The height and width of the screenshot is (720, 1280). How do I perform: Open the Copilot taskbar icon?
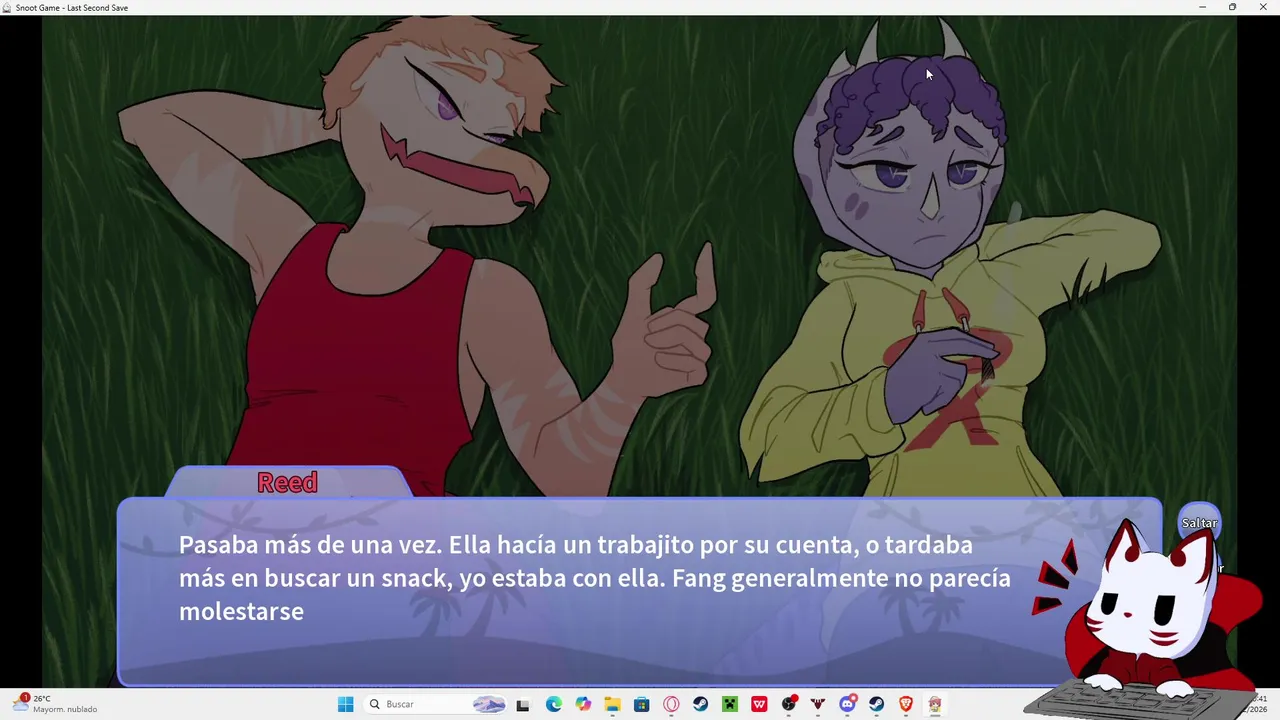pyautogui.click(x=583, y=704)
